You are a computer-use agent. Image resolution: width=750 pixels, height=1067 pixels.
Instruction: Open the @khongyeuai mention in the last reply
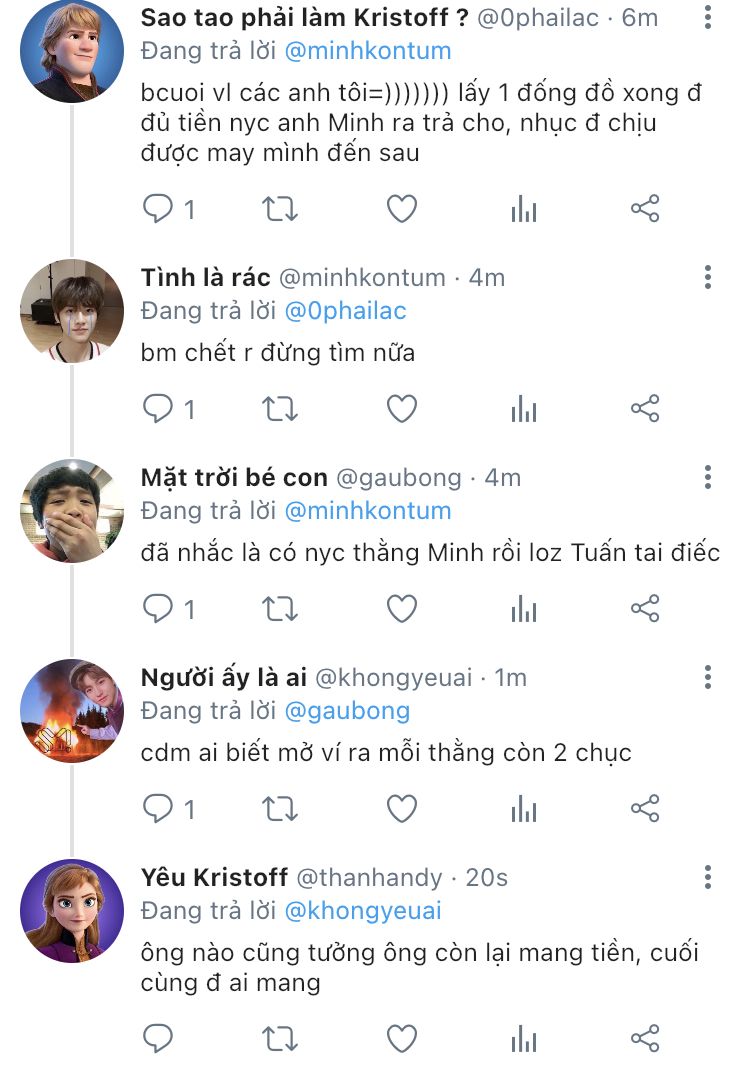[x=362, y=911]
